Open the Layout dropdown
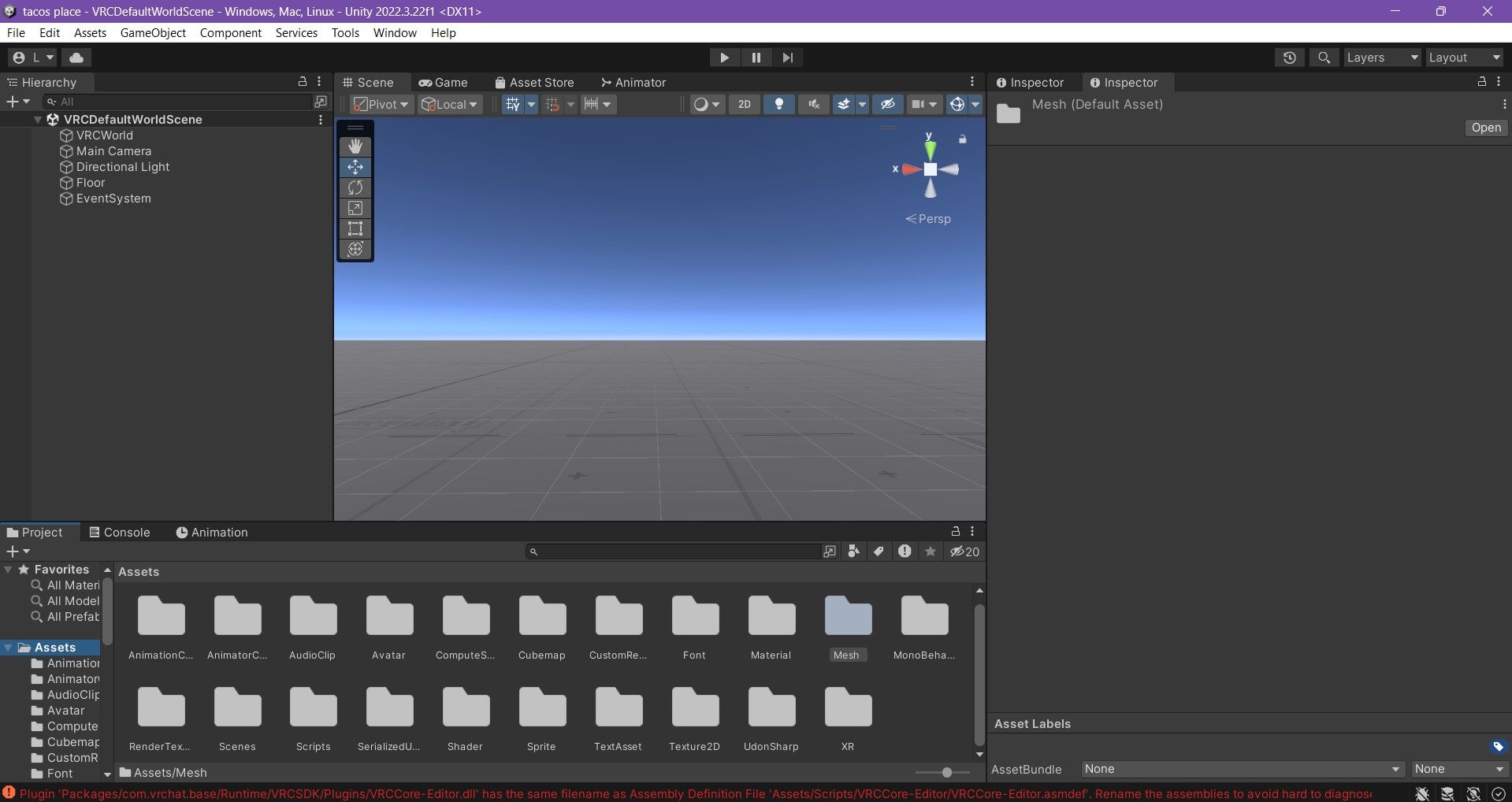The width and height of the screenshot is (1512, 802). click(x=1465, y=58)
